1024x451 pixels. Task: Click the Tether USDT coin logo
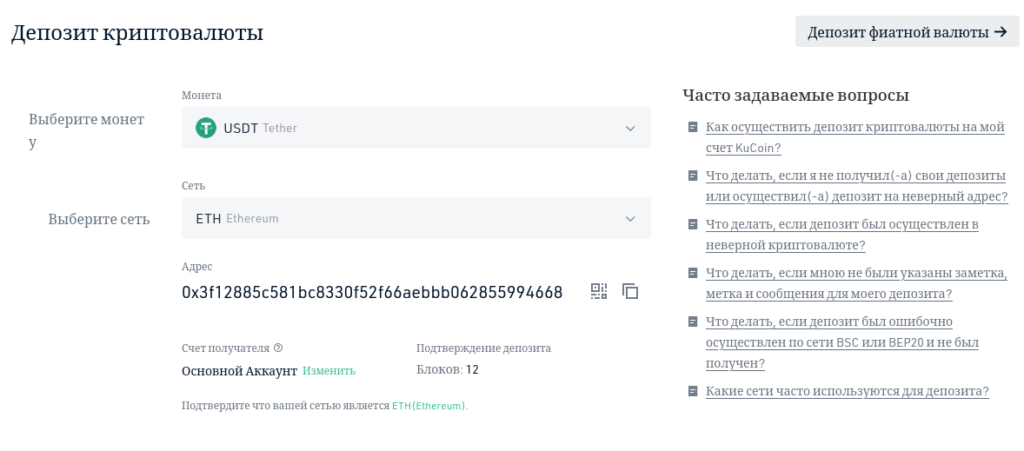pyautogui.click(x=206, y=128)
